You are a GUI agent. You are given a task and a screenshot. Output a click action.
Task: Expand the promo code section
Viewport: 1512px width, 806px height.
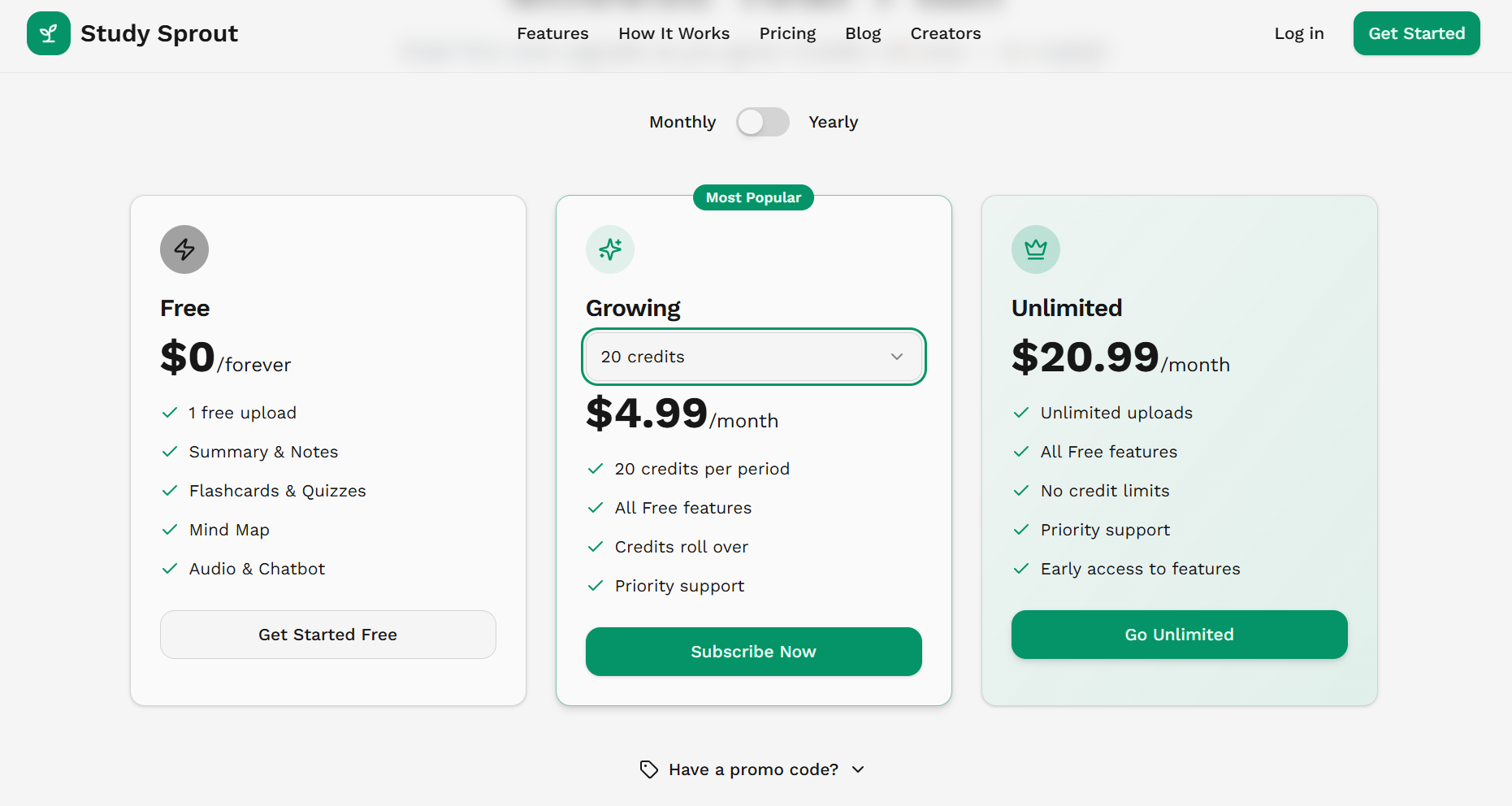tap(752, 769)
